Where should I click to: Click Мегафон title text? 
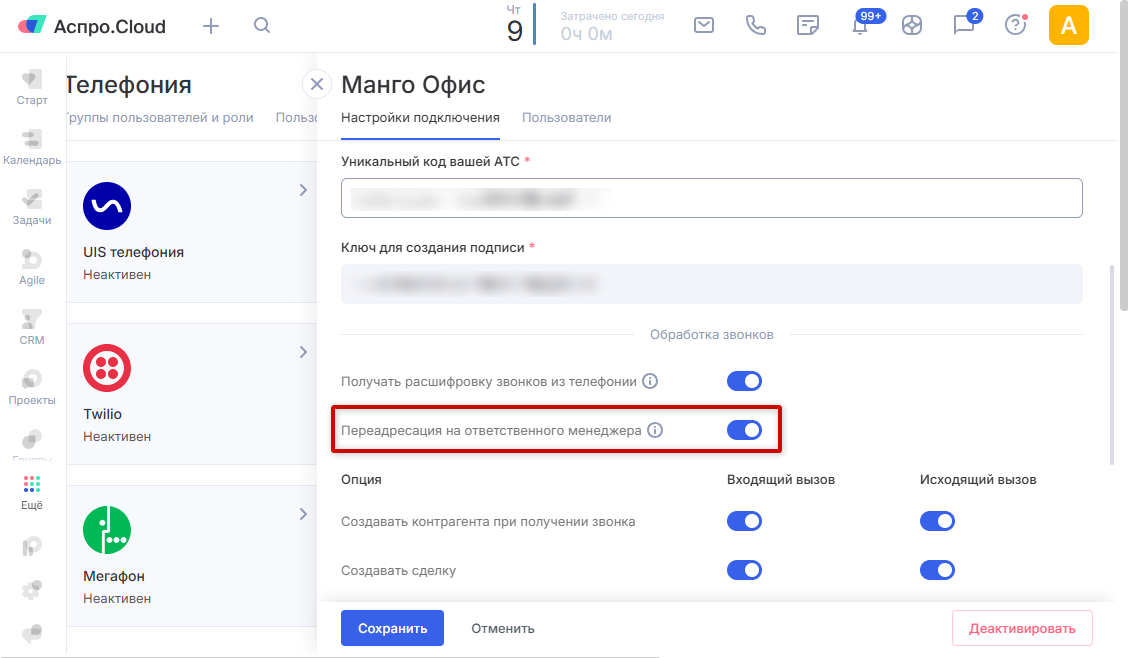coord(114,576)
